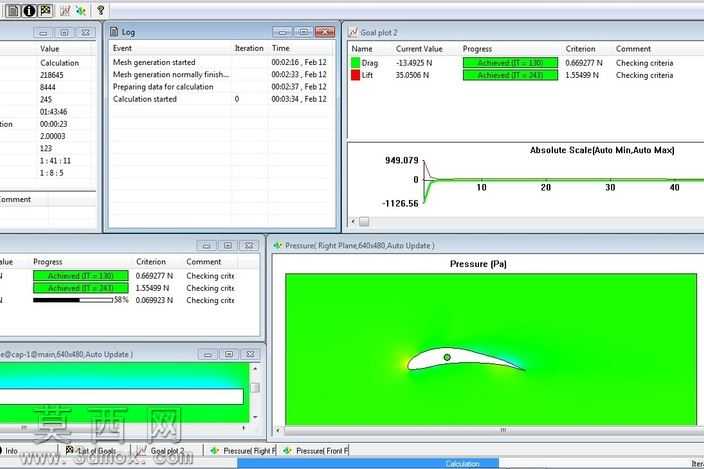Click the 'Pressure (Pa)' plot title
Screen dimensions: 704x469
click(478, 264)
